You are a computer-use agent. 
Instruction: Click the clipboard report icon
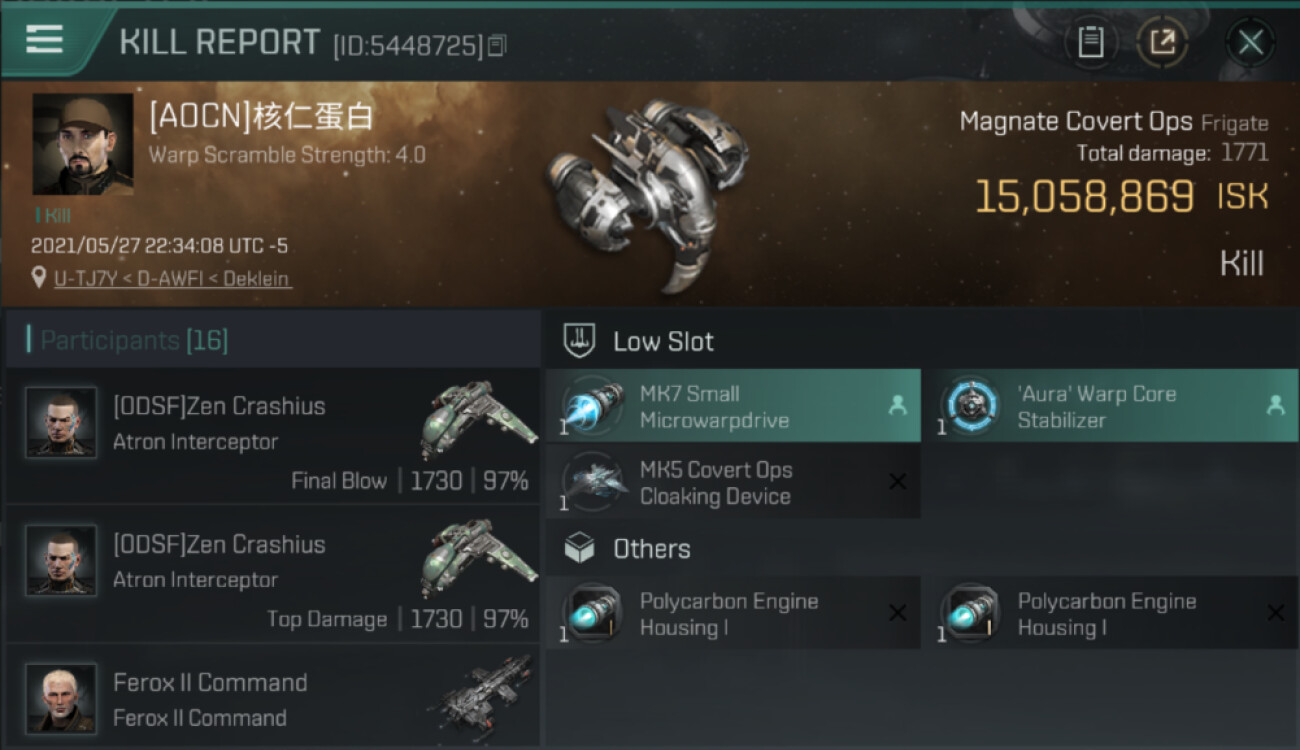(1090, 42)
